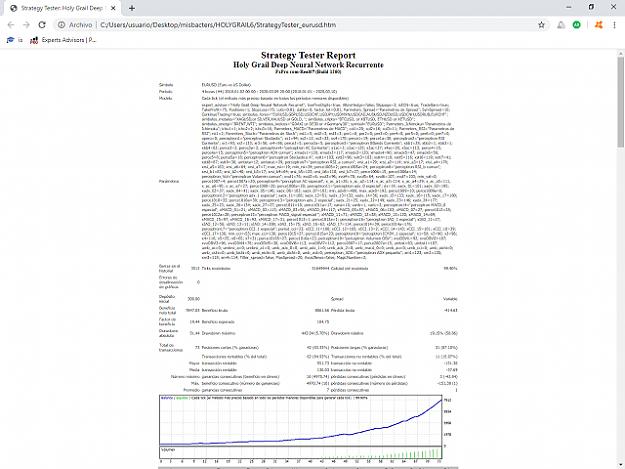Click the Depósito inicial label
Viewport: 625px width, 469px height.
(167, 299)
